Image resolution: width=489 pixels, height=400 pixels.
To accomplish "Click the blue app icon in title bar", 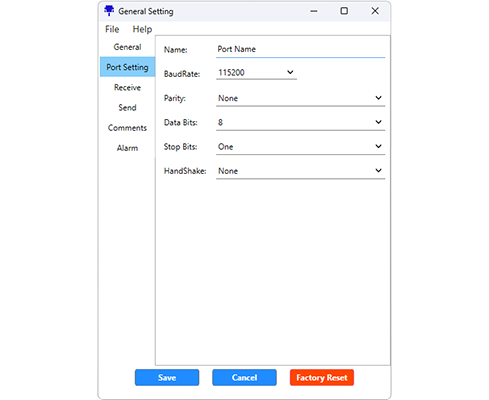I will (109, 11).
